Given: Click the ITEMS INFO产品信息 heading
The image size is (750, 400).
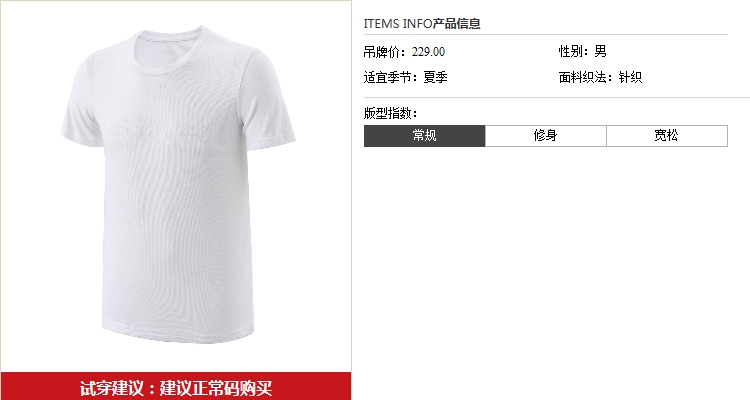Looking at the screenshot, I should click(422, 23).
